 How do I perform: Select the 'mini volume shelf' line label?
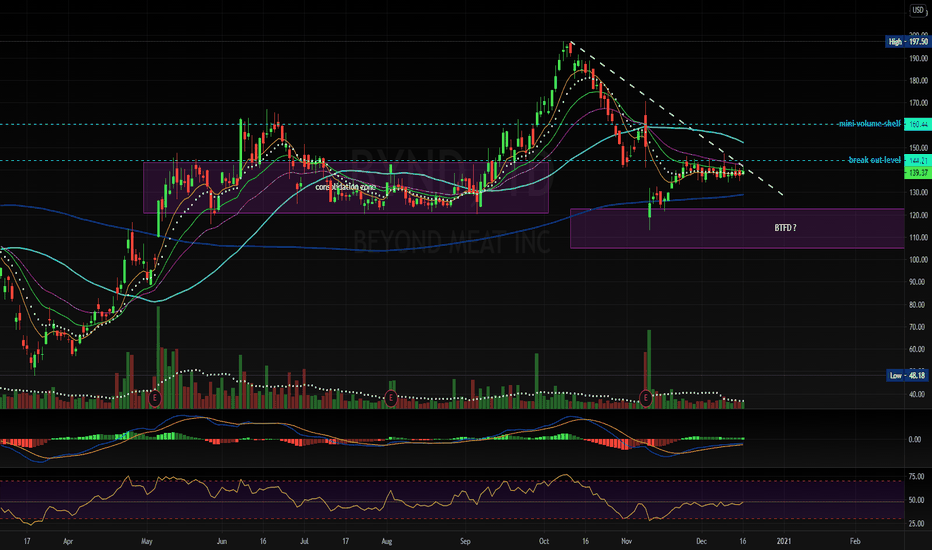tap(869, 124)
